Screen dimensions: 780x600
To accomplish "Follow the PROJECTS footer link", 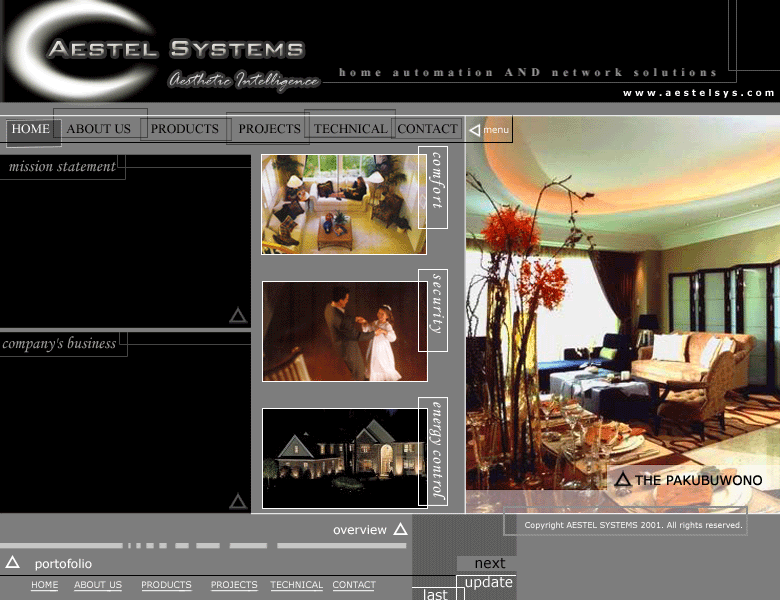I will [x=234, y=585].
